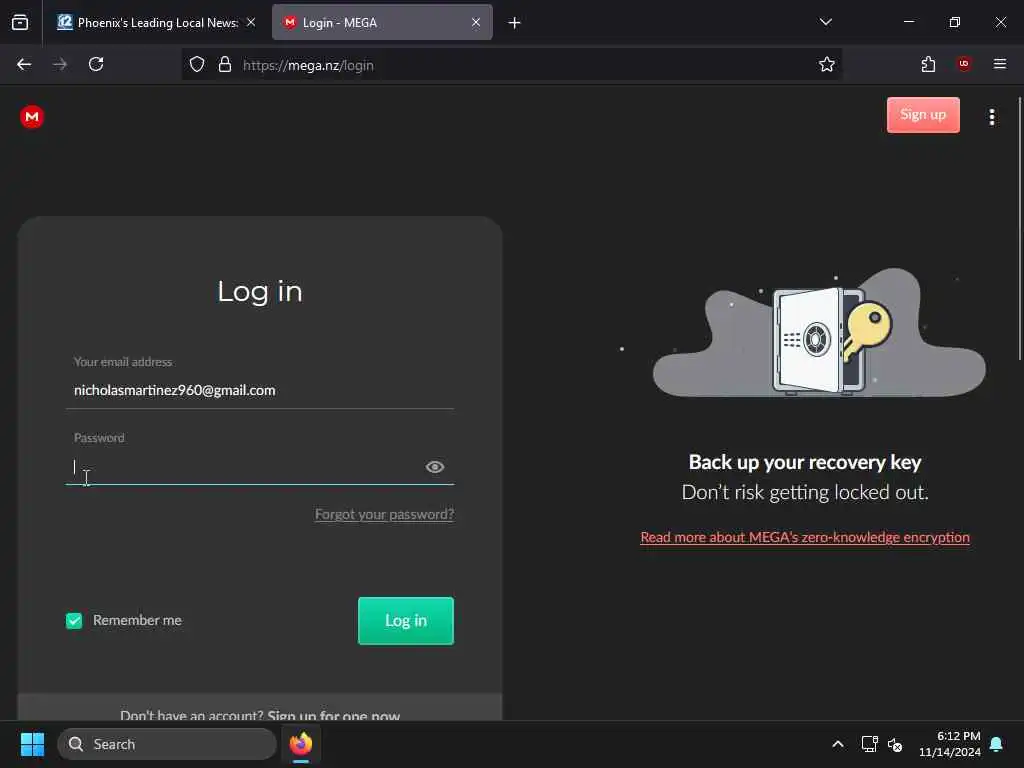
Task: Reload the current page
Action: (x=96, y=65)
